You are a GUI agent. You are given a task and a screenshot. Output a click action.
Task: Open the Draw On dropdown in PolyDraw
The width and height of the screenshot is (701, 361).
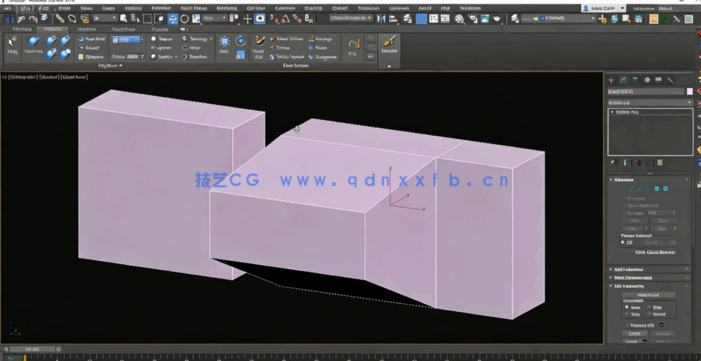127,39
